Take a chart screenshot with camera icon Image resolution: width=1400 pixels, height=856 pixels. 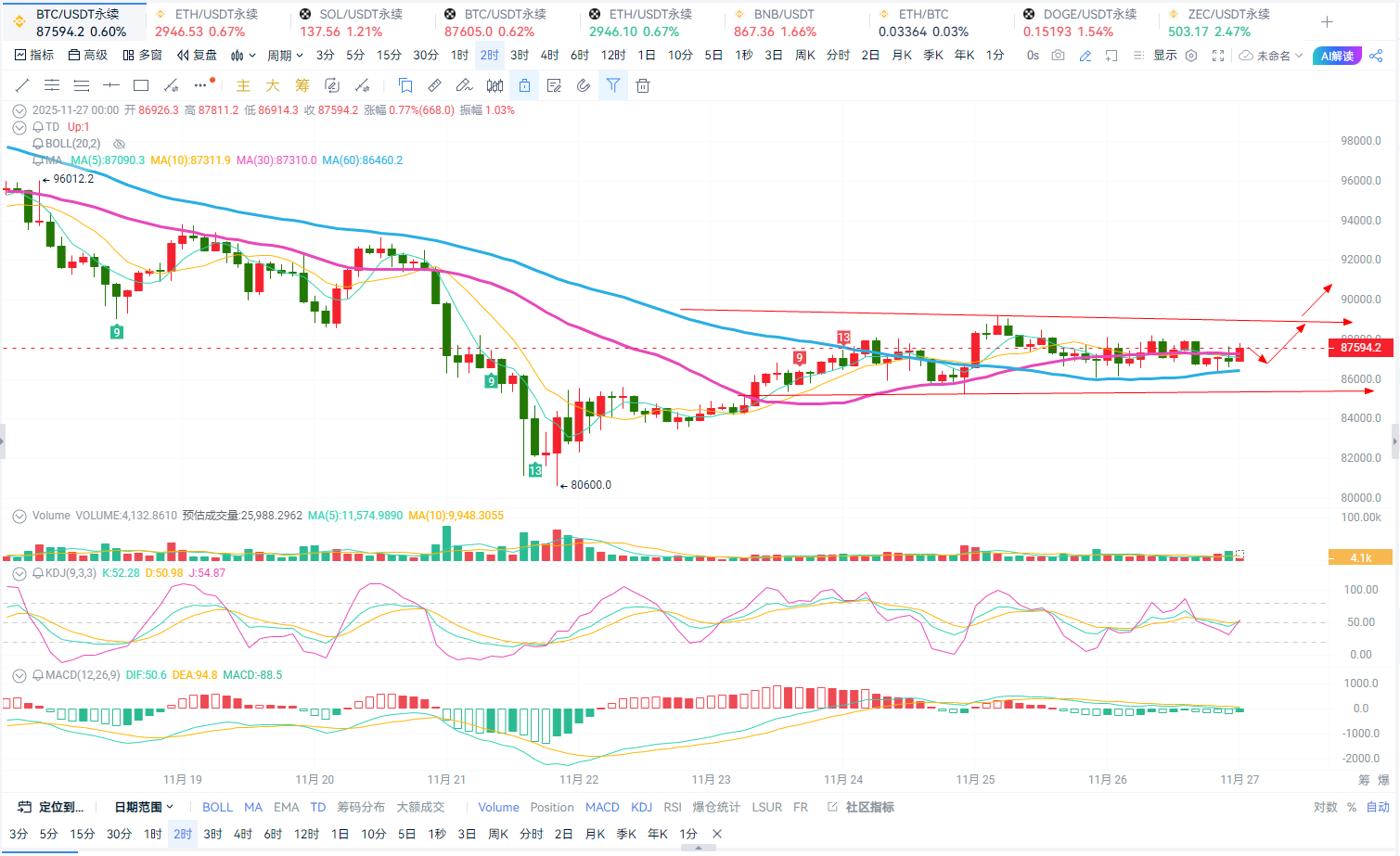(x=1058, y=56)
